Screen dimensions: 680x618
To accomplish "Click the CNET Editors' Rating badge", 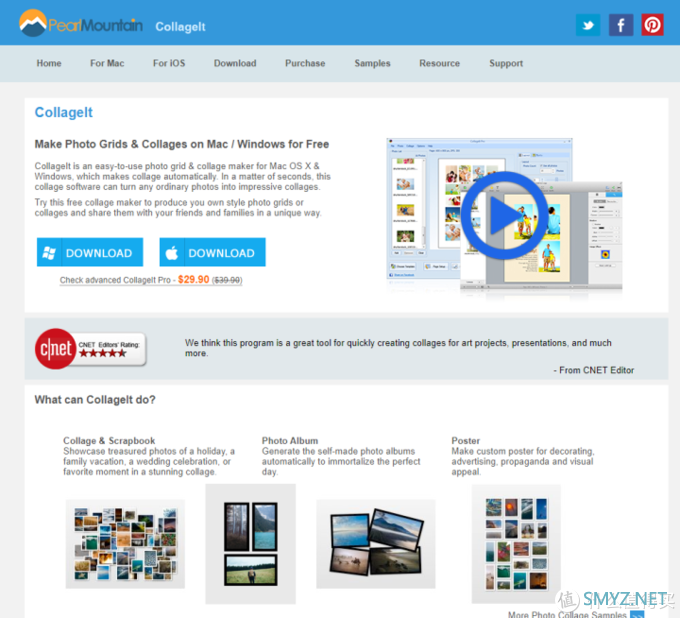I will point(91,349).
